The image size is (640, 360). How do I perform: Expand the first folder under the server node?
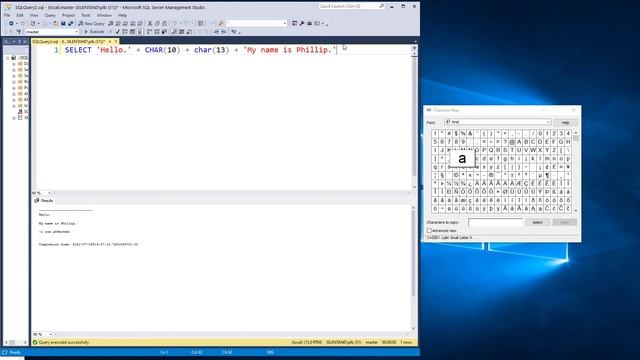14,64
